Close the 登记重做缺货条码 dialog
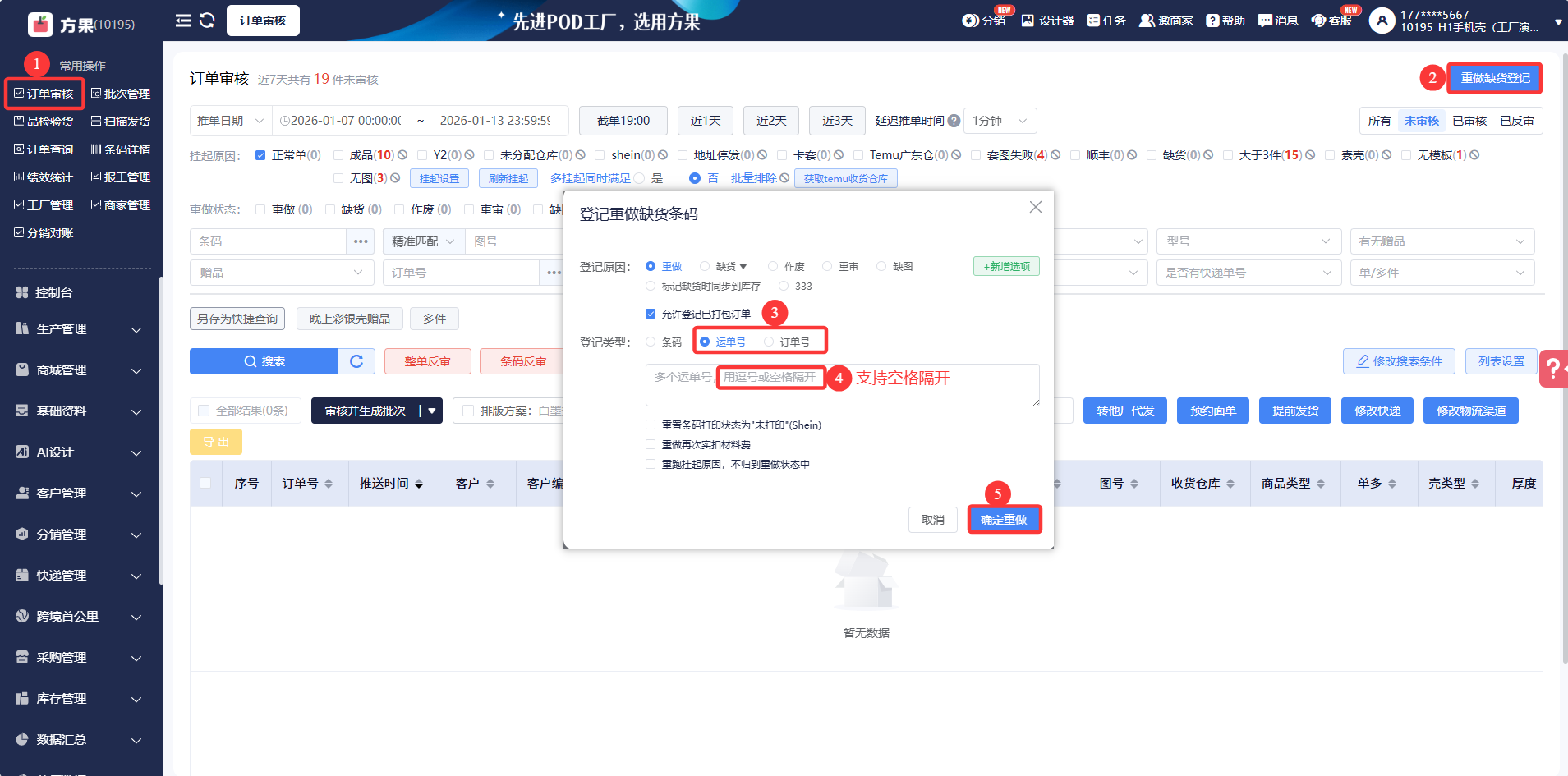 [x=1036, y=207]
